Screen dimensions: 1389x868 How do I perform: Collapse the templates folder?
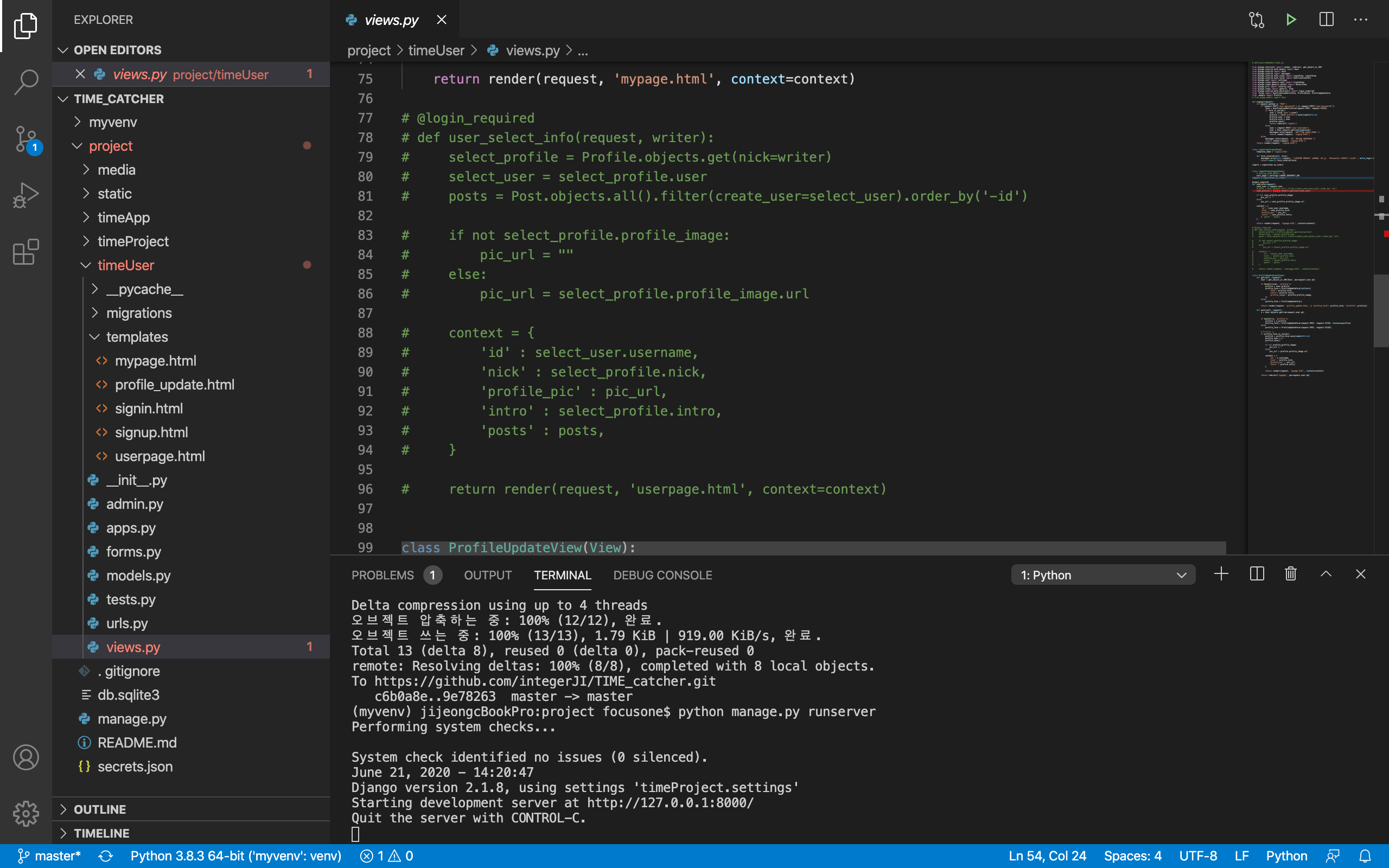pos(137,337)
